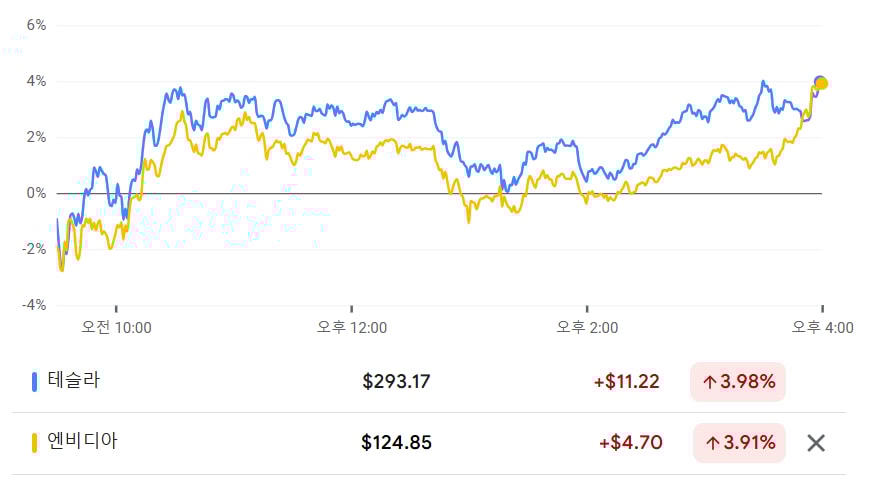Screen dimensions: 870x484
Task: Click the 3.91% gain badge
Action: coord(739,443)
